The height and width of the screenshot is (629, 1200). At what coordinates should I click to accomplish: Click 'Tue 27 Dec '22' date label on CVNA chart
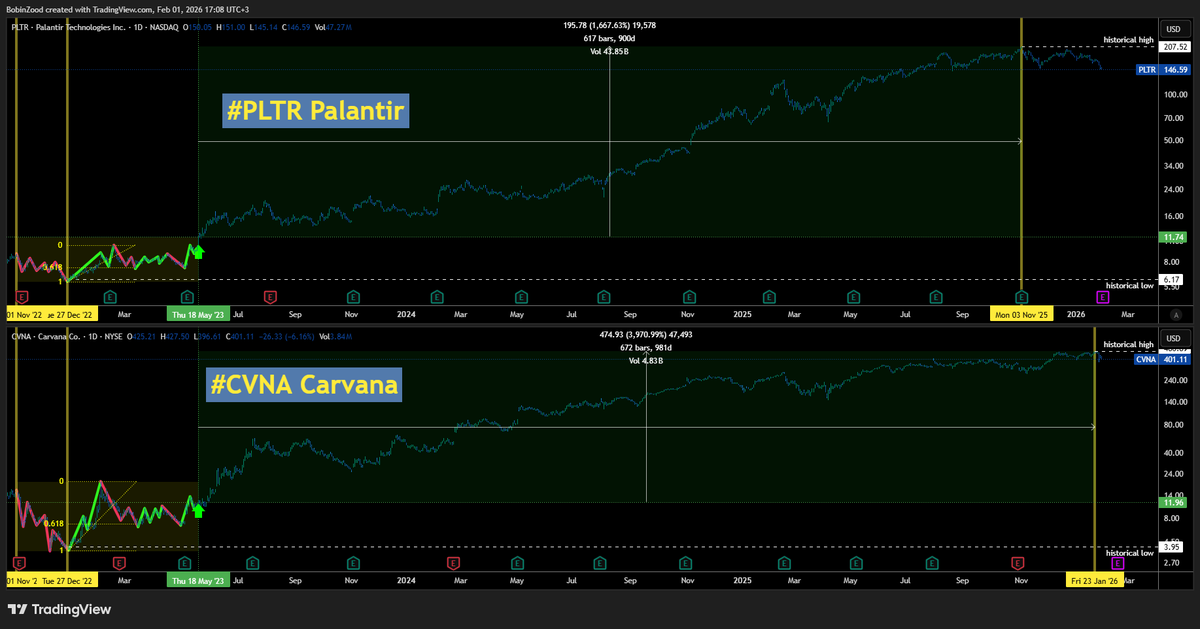click(67, 580)
